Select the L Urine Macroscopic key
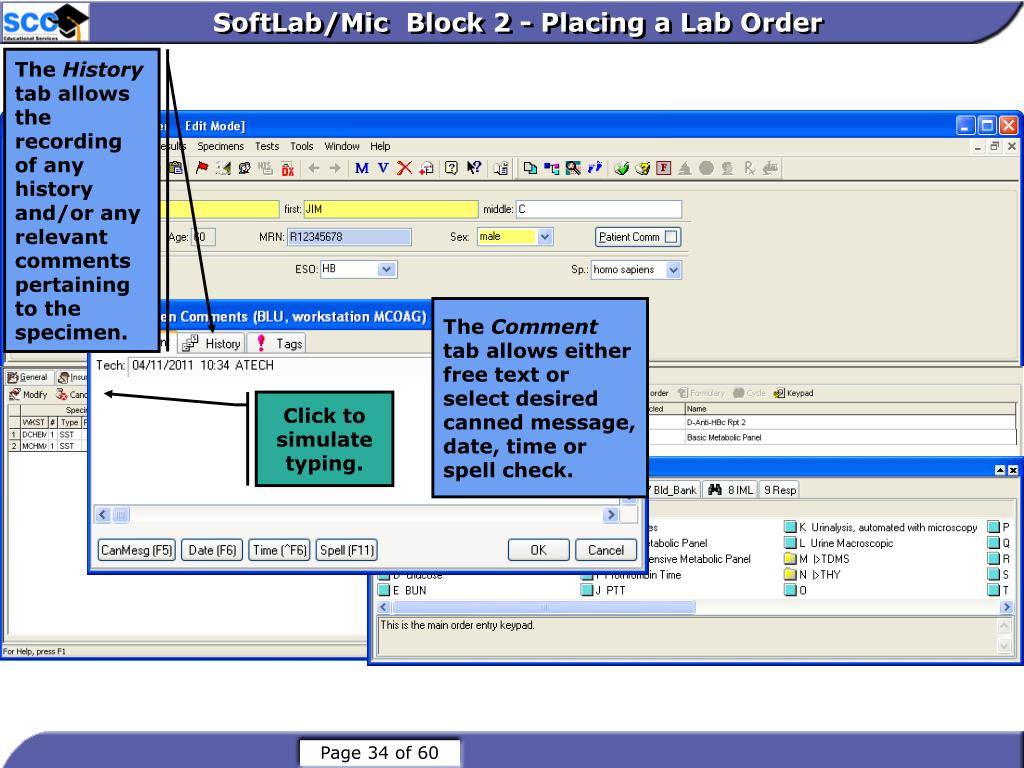 pyautogui.click(x=839, y=543)
